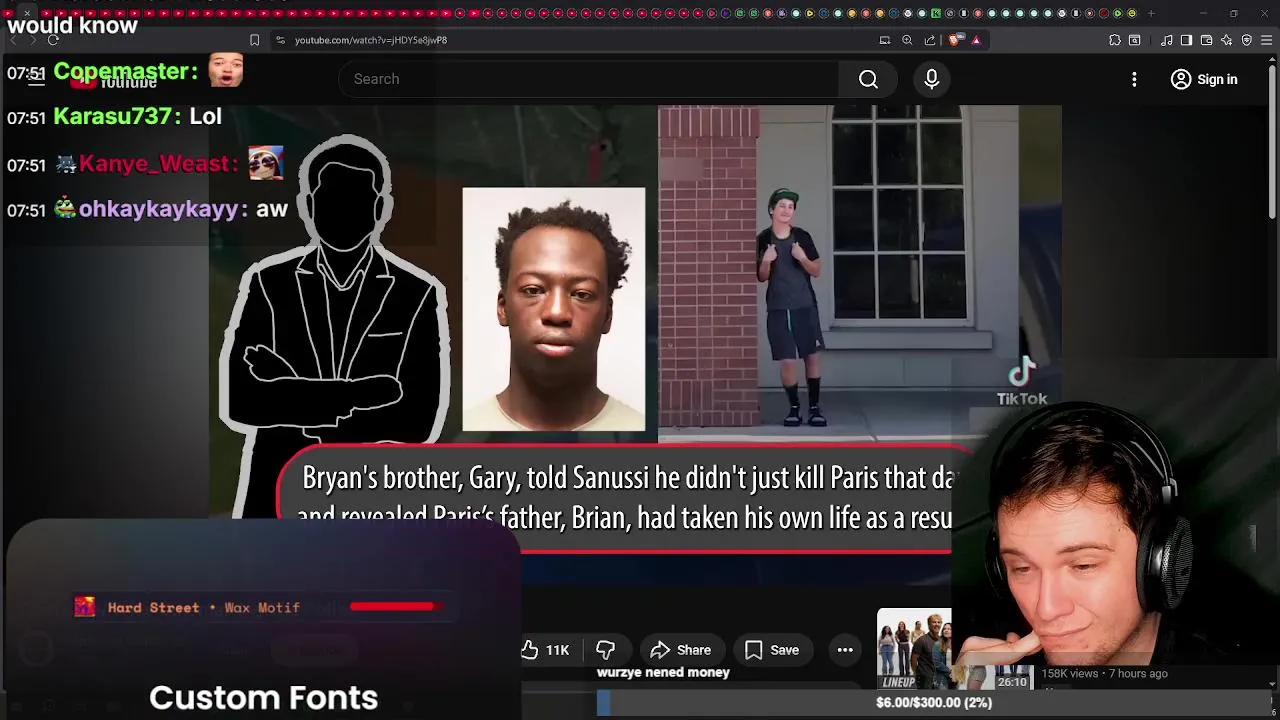Click the install app screen icon in address bar
1280x720 pixels.
pos(884,40)
